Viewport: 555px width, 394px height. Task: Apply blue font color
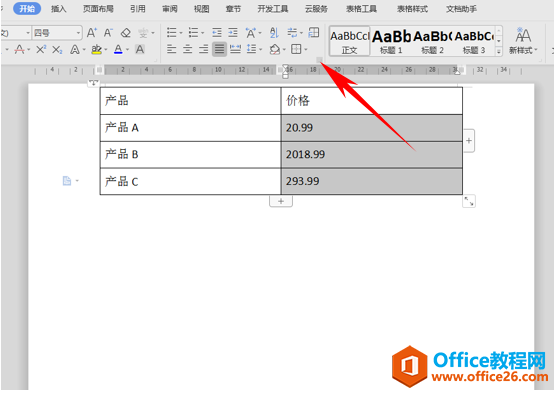(118, 50)
